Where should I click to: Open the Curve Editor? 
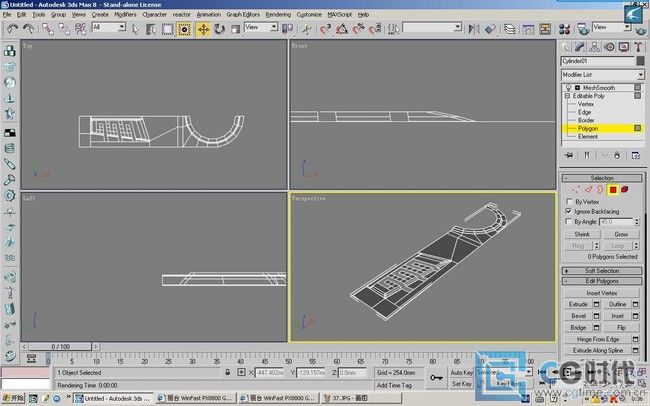click(528, 29)
